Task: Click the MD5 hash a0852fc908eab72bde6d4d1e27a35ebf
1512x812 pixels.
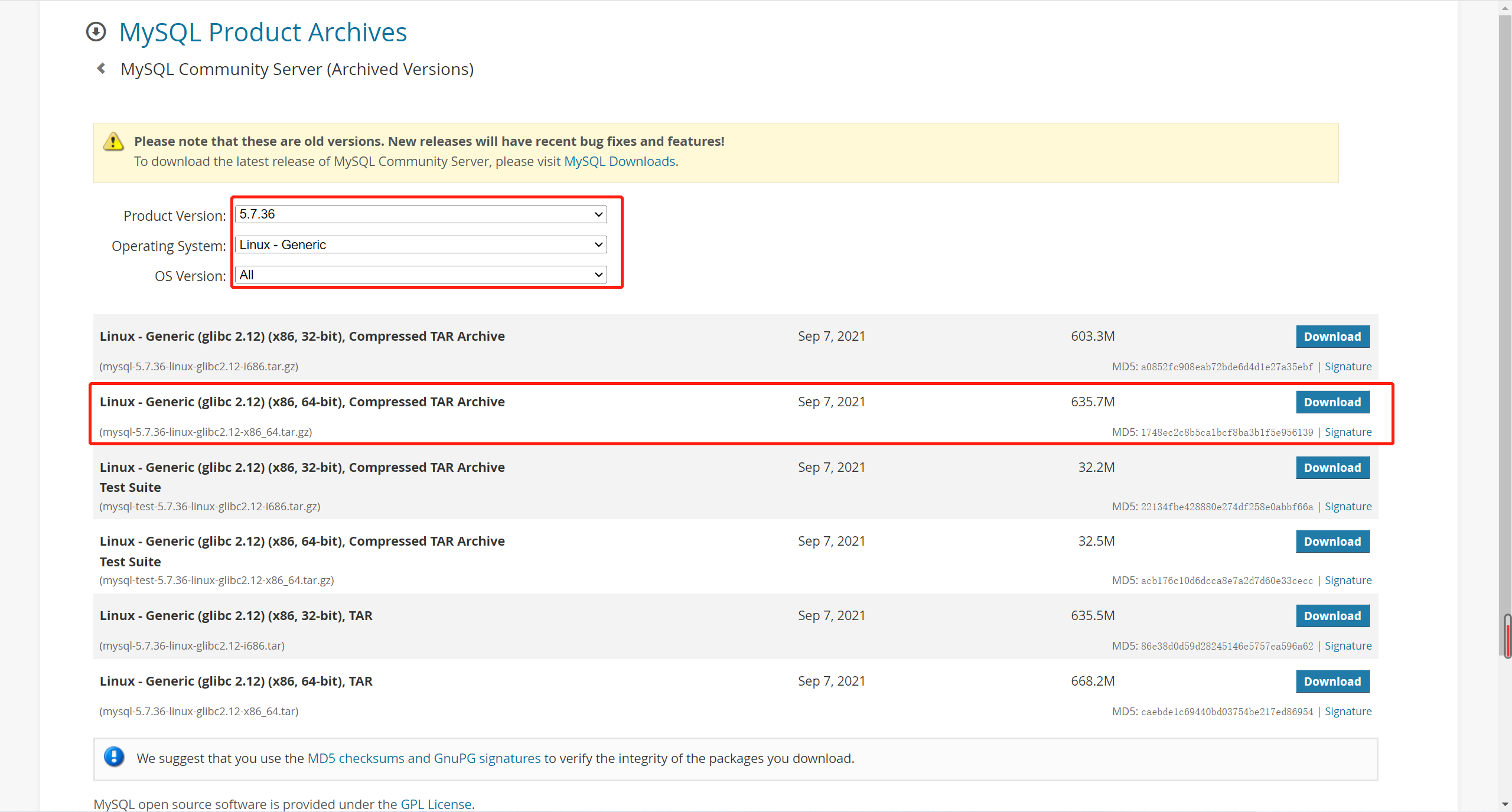Action: [x=1227, y=367]
